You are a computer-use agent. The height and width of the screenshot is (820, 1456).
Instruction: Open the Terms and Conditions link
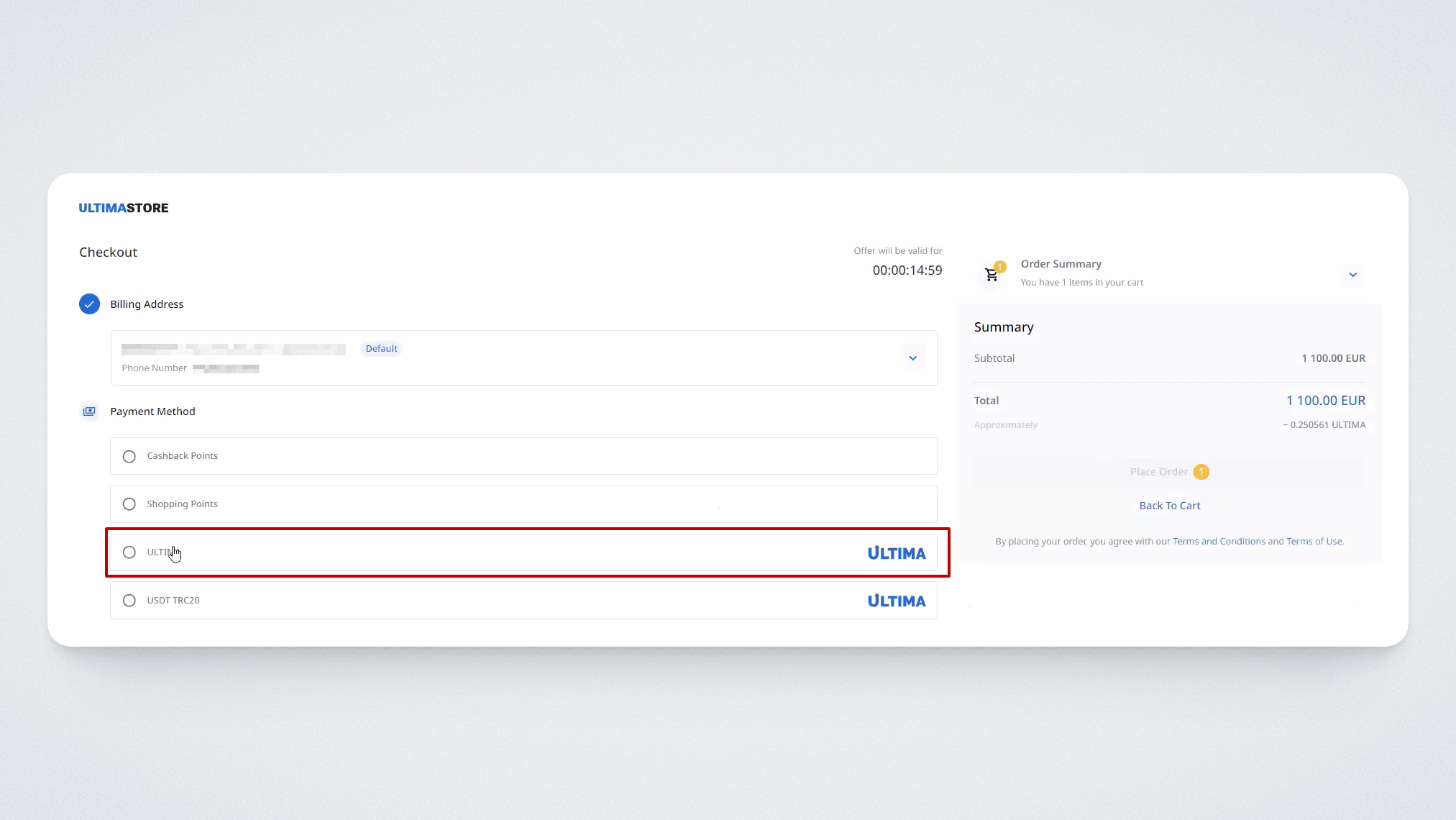(x=1219, y=542)
